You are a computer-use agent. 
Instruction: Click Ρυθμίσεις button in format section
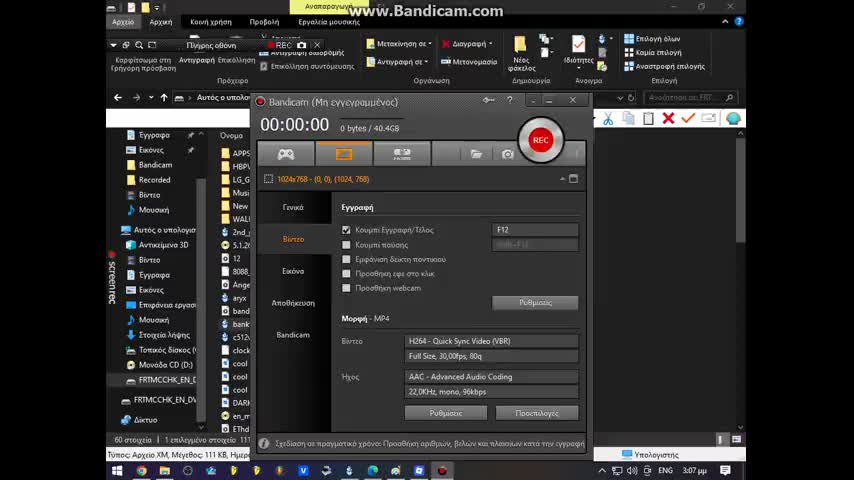point(446,413)
